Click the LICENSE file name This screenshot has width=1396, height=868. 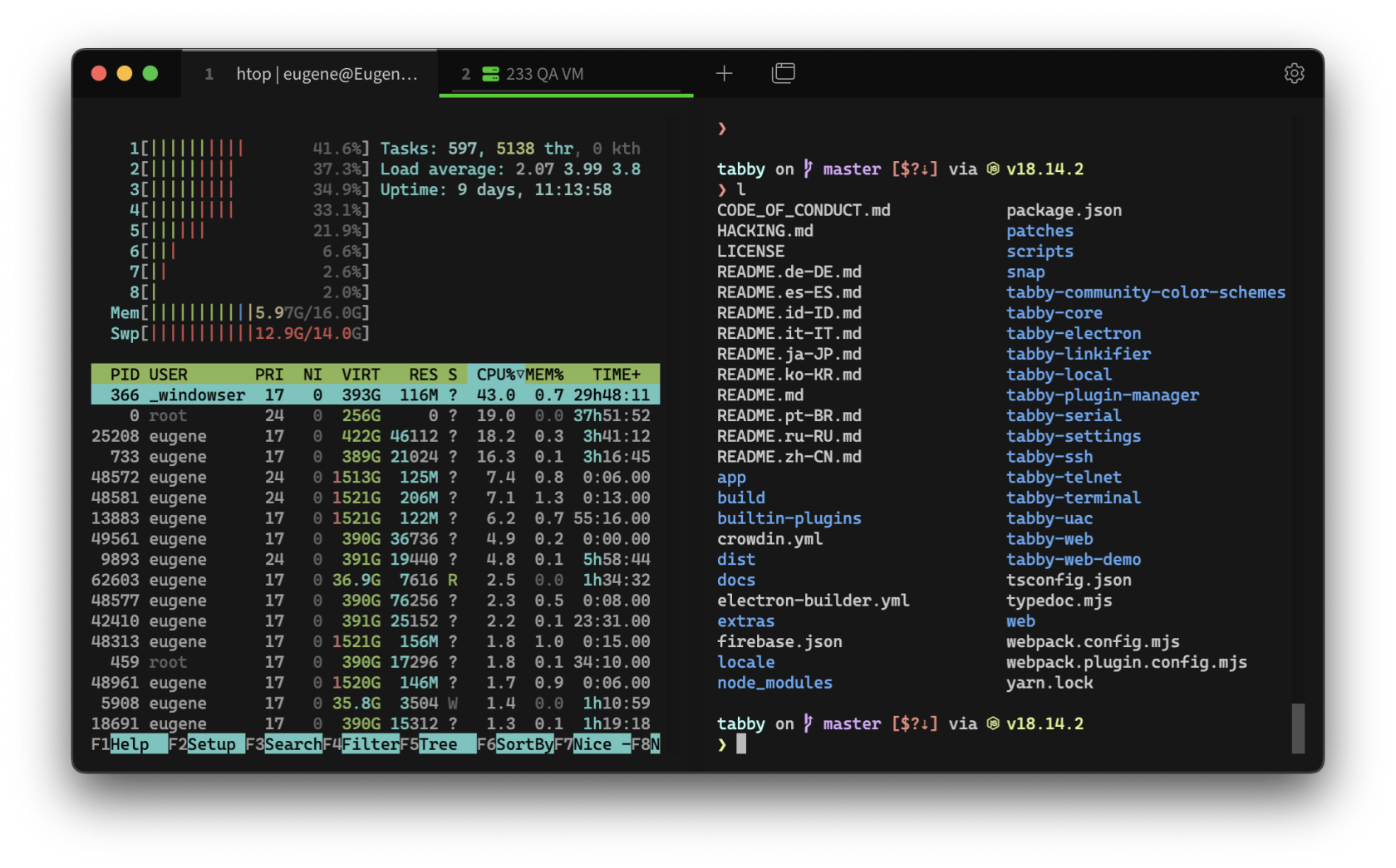pyautogui.click(x=750, y=252)
